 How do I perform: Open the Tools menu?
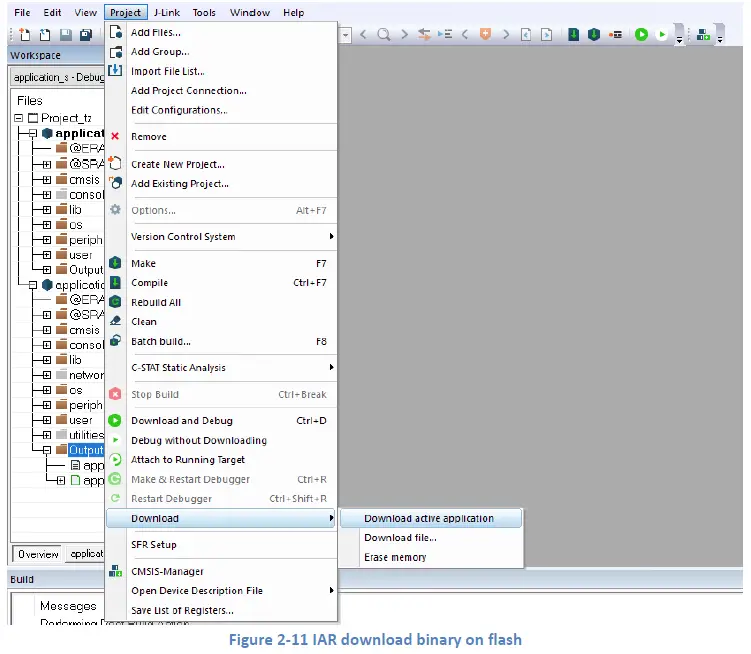[204, 12]
